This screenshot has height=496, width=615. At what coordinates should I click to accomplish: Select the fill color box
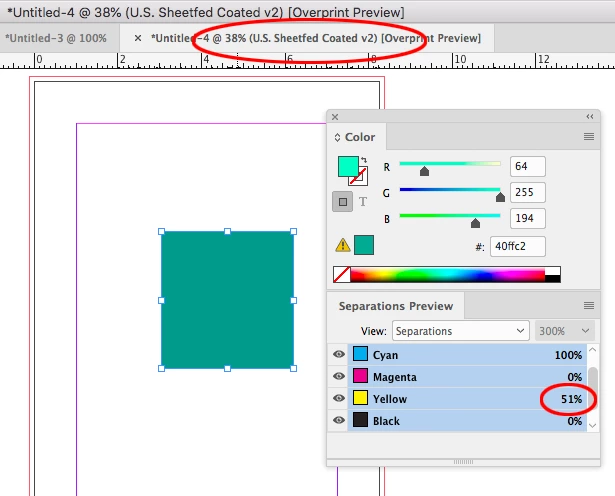(x=348, y=167)
